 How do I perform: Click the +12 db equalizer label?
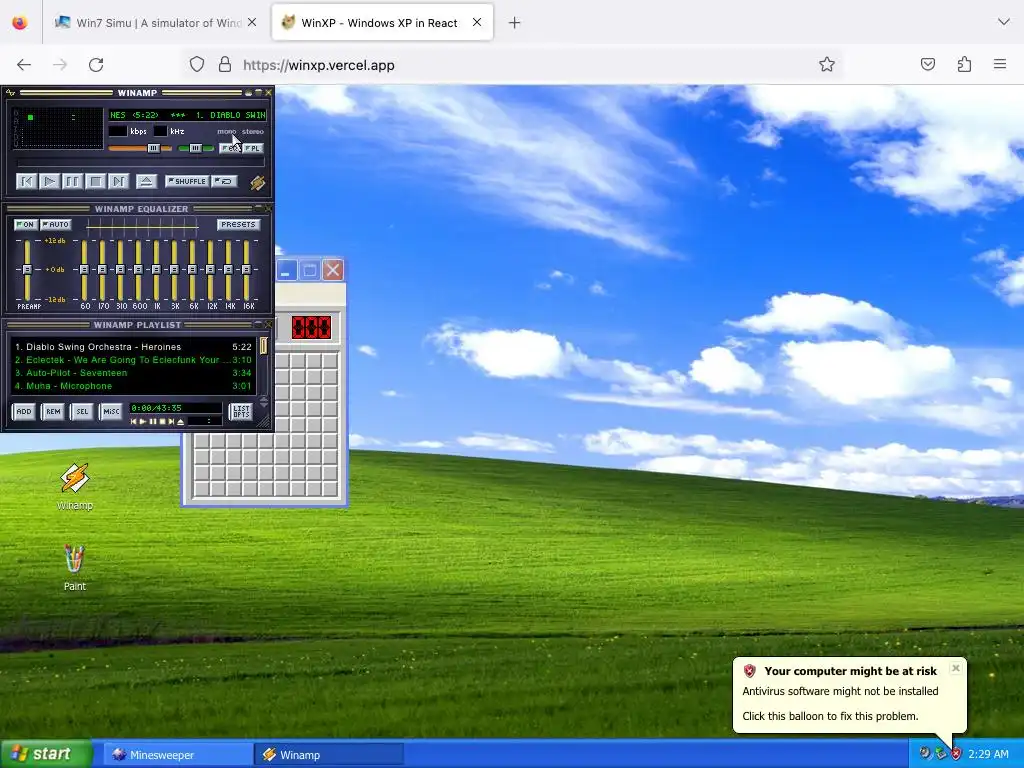click(x=55, y=241)
